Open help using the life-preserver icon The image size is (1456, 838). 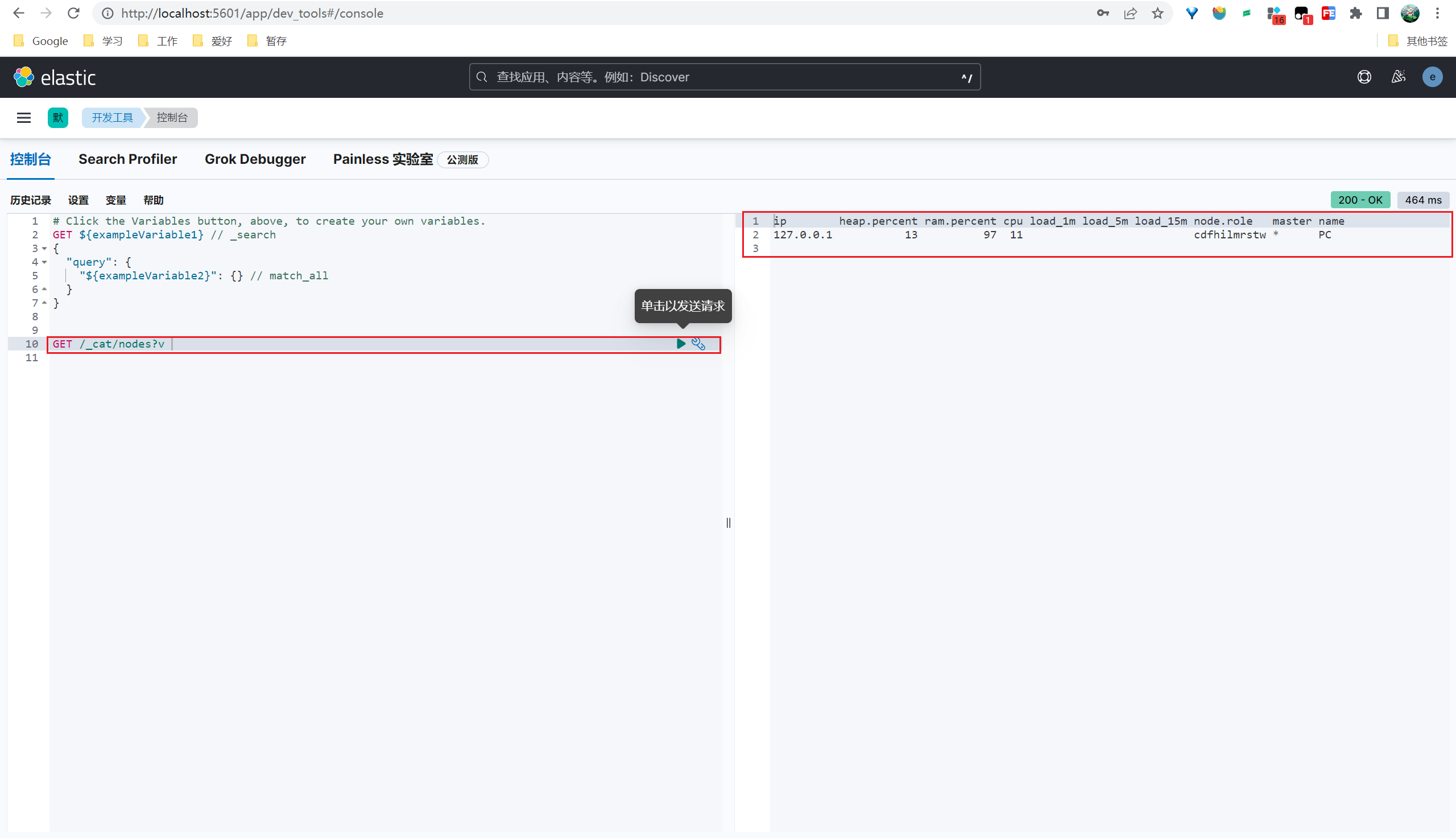[x=1364, y=77]
